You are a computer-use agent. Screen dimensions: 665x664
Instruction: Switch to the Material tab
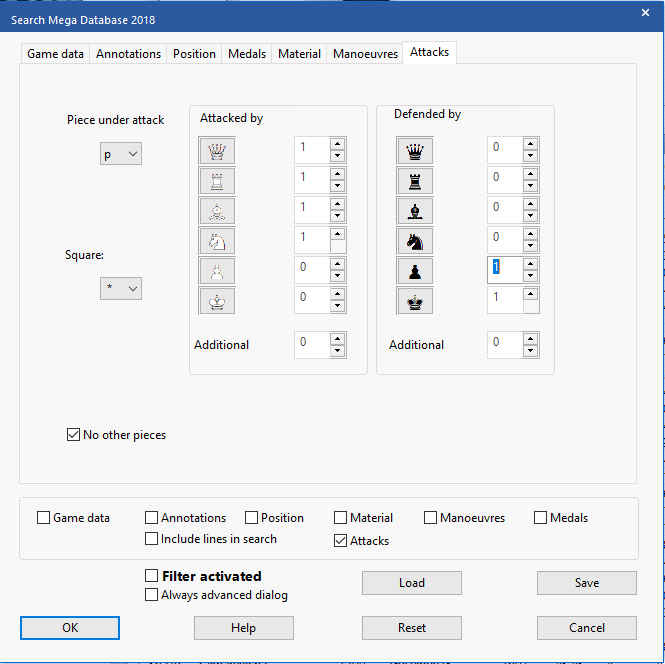coord(299,54)
